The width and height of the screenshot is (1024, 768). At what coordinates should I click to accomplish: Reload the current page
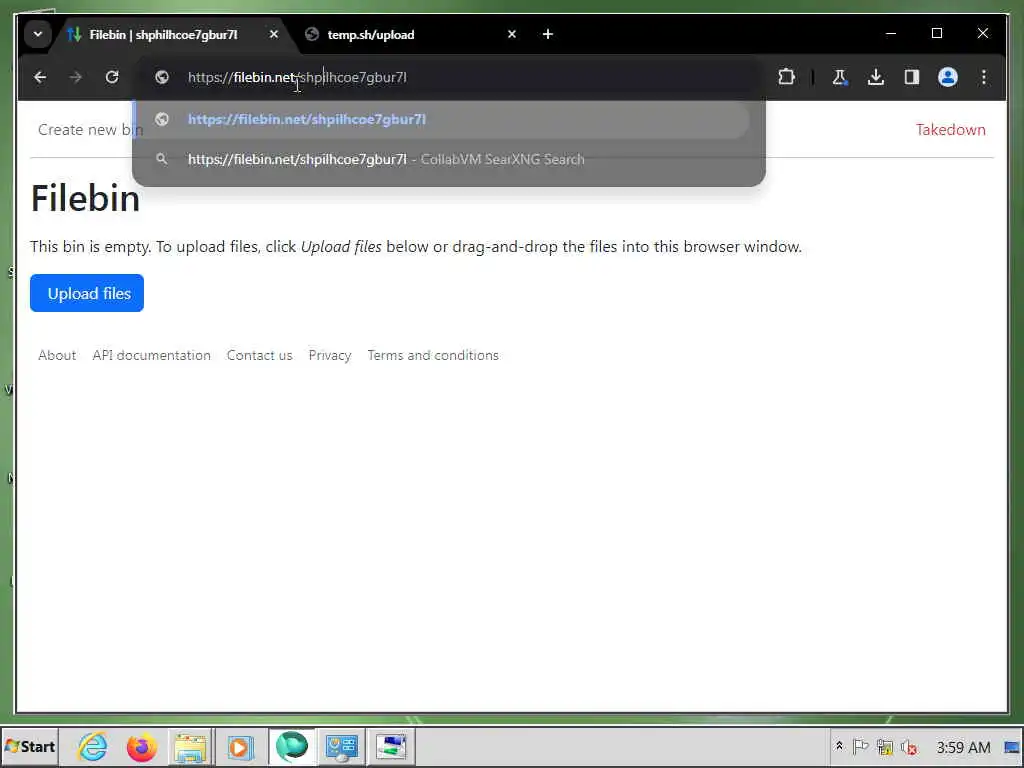coord(112,77)
